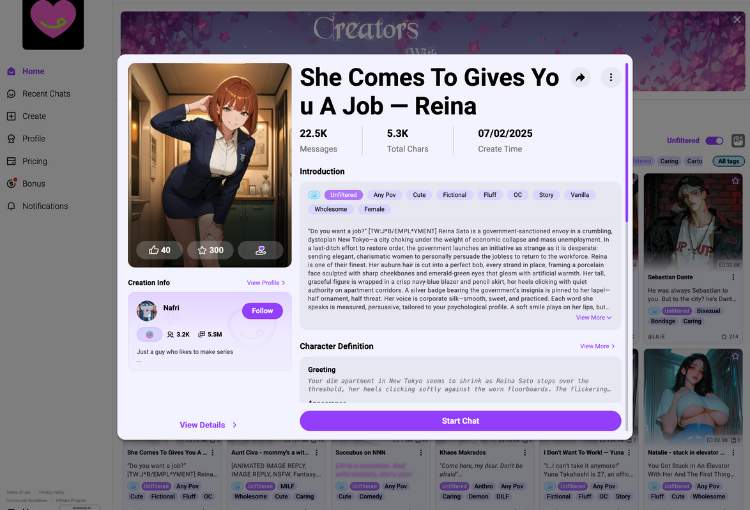Open the three-dot options menu in modal
The width and height of the screenshot is (750, 510).
click(x=611, y=77)
